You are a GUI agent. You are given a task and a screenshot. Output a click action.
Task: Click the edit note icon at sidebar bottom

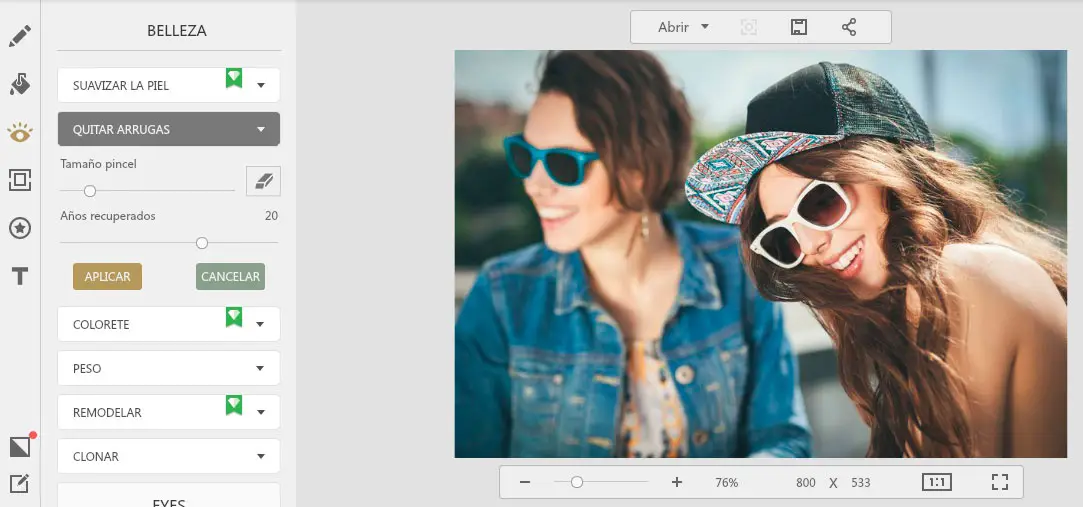pos(19,484)
